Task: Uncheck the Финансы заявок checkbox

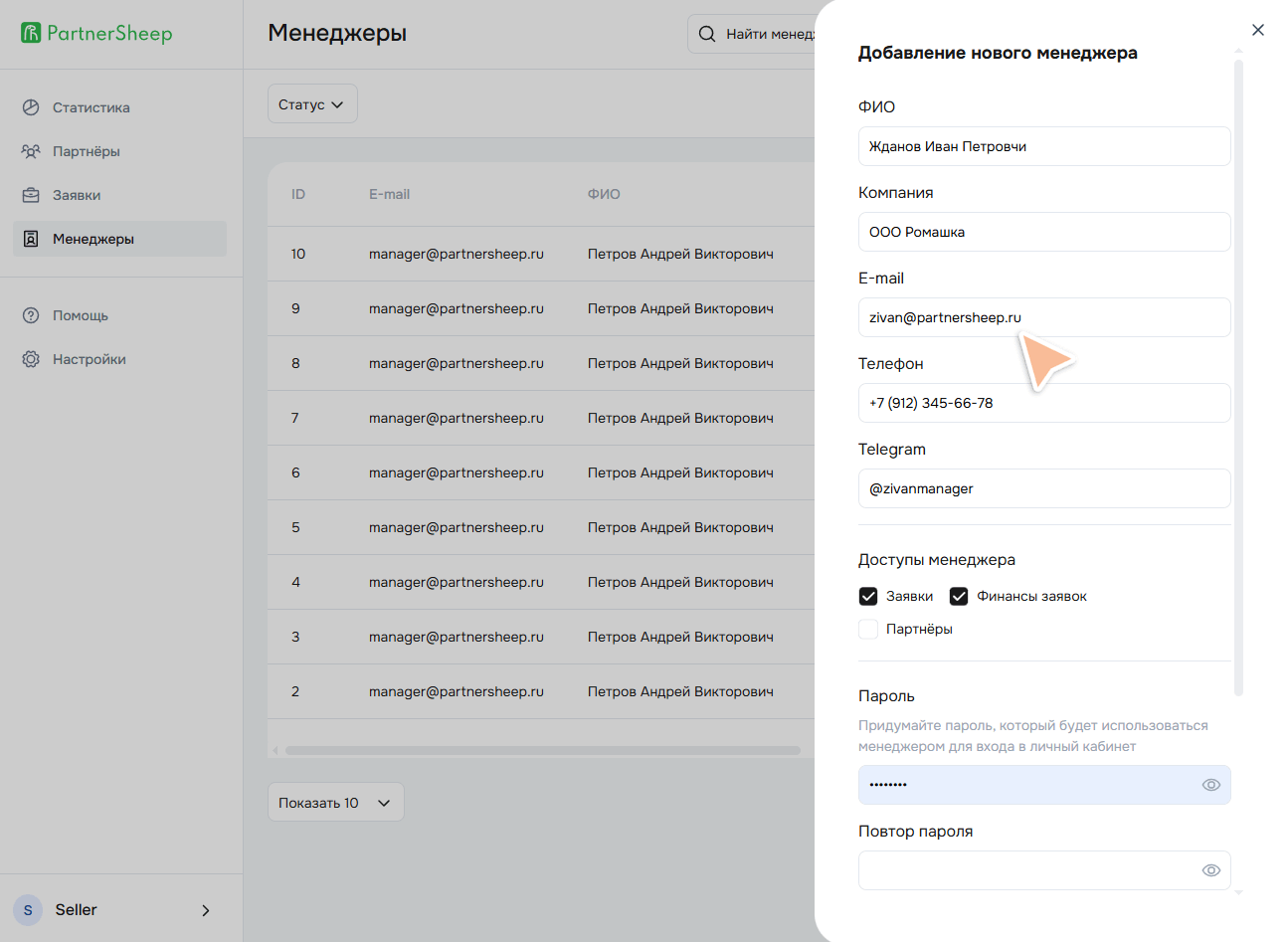Action: pos(959,596)
